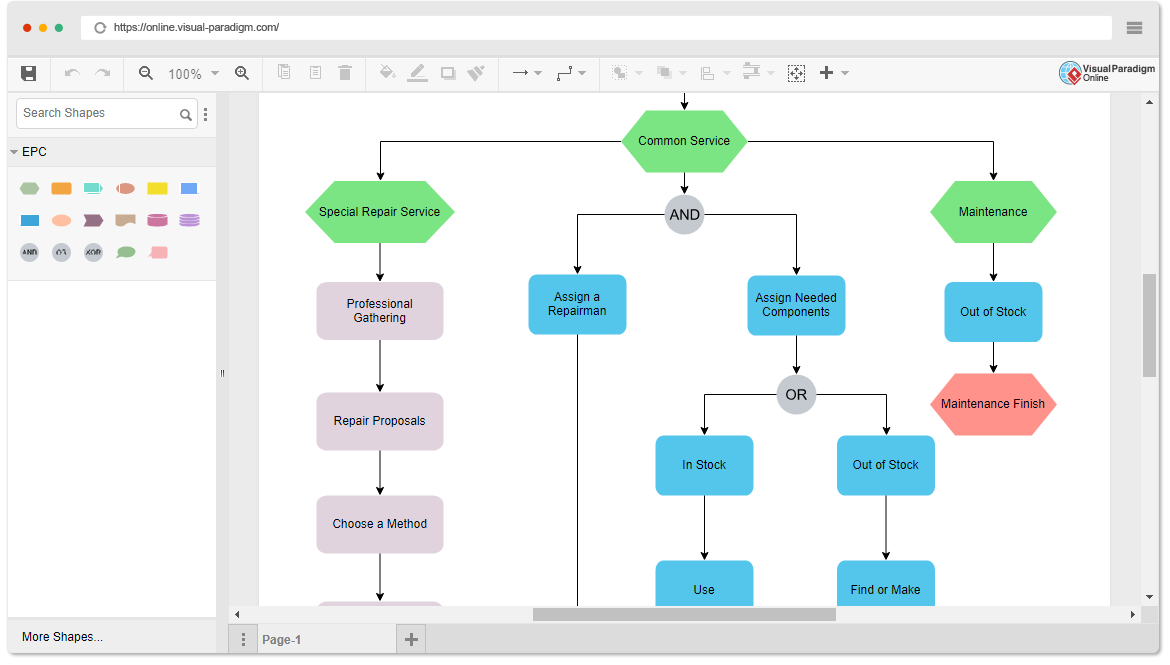
Task: Save the diagram
Action: pyautogui.click(x=28, y=72)
